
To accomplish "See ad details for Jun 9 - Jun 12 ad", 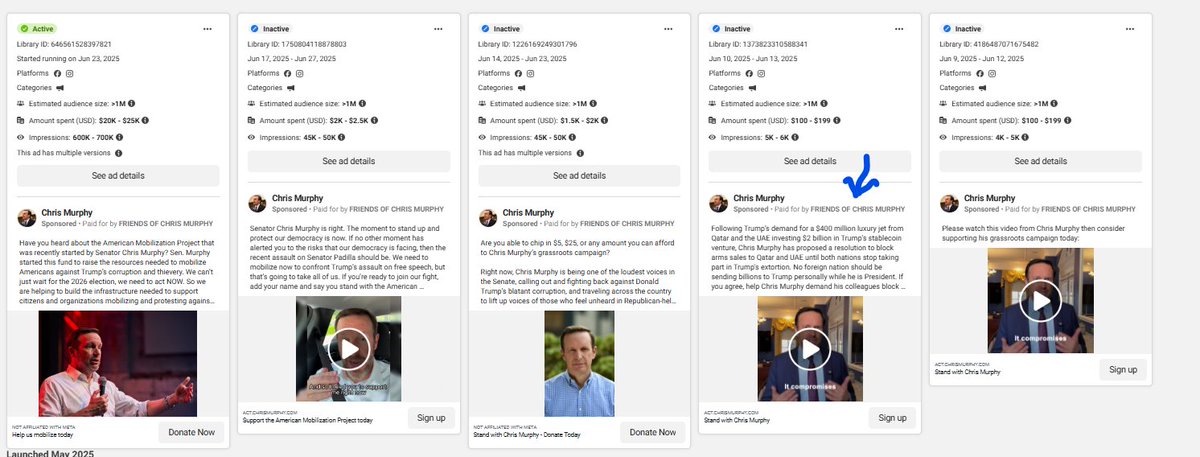I will point(1042,161).
